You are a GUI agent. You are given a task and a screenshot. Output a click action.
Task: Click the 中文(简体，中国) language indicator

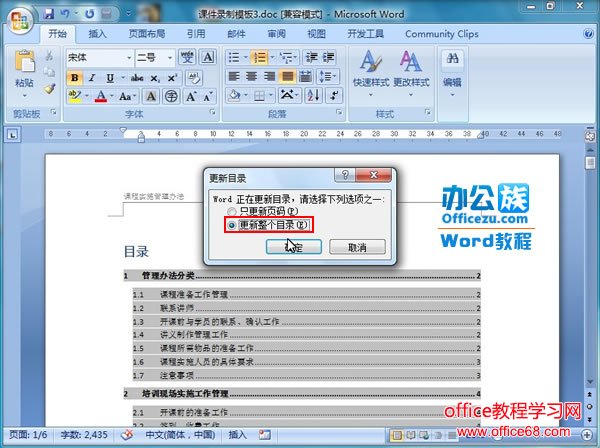click(x=180, y=435)
